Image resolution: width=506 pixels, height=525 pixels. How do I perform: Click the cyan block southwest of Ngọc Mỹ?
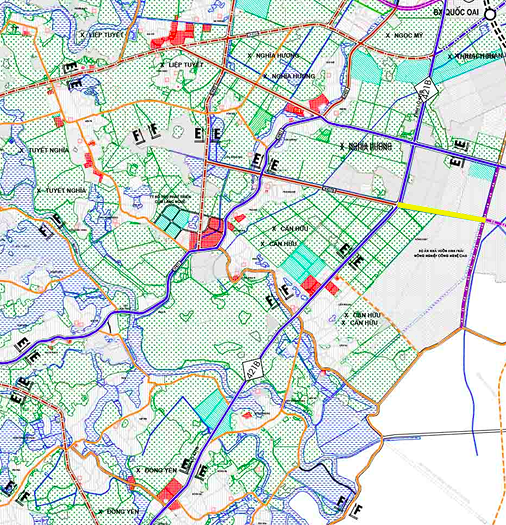366,66
